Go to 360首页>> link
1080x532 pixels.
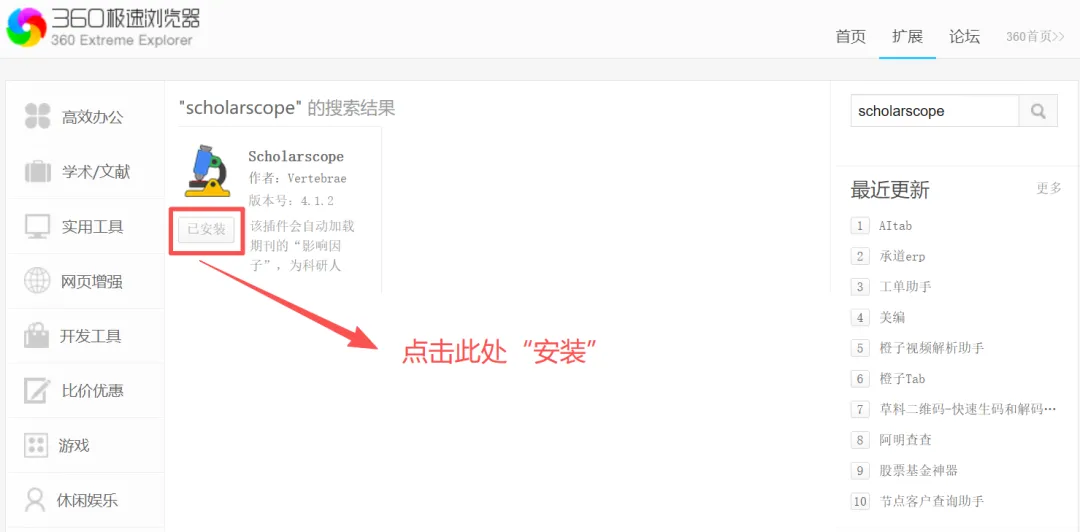pos(1035,37)
